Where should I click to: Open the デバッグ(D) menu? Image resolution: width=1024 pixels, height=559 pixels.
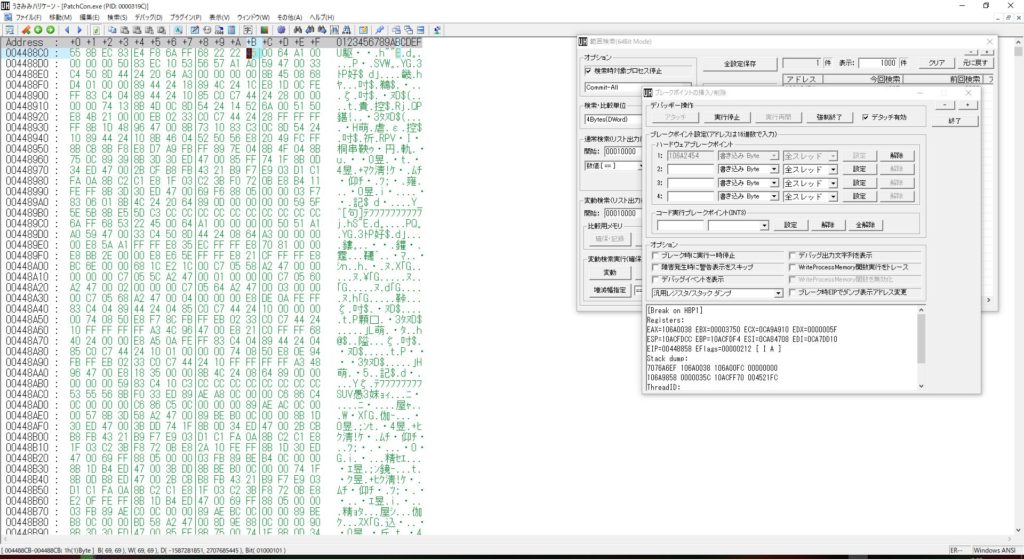coord(148,17)
